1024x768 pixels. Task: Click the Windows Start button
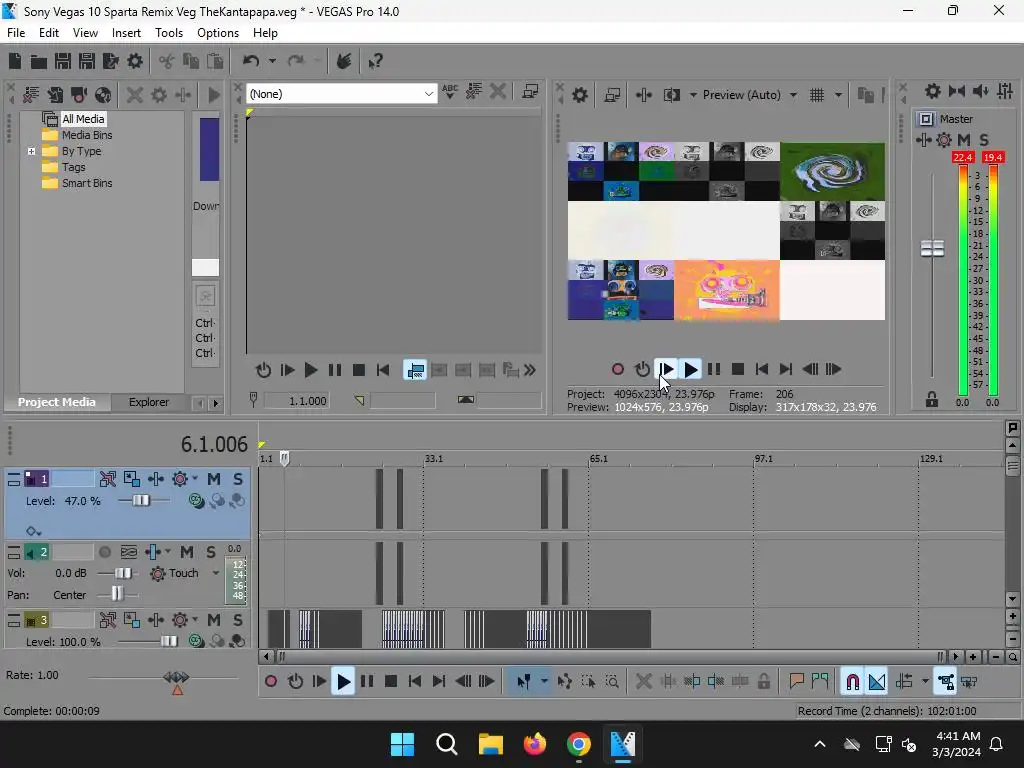tap(402, 744)
